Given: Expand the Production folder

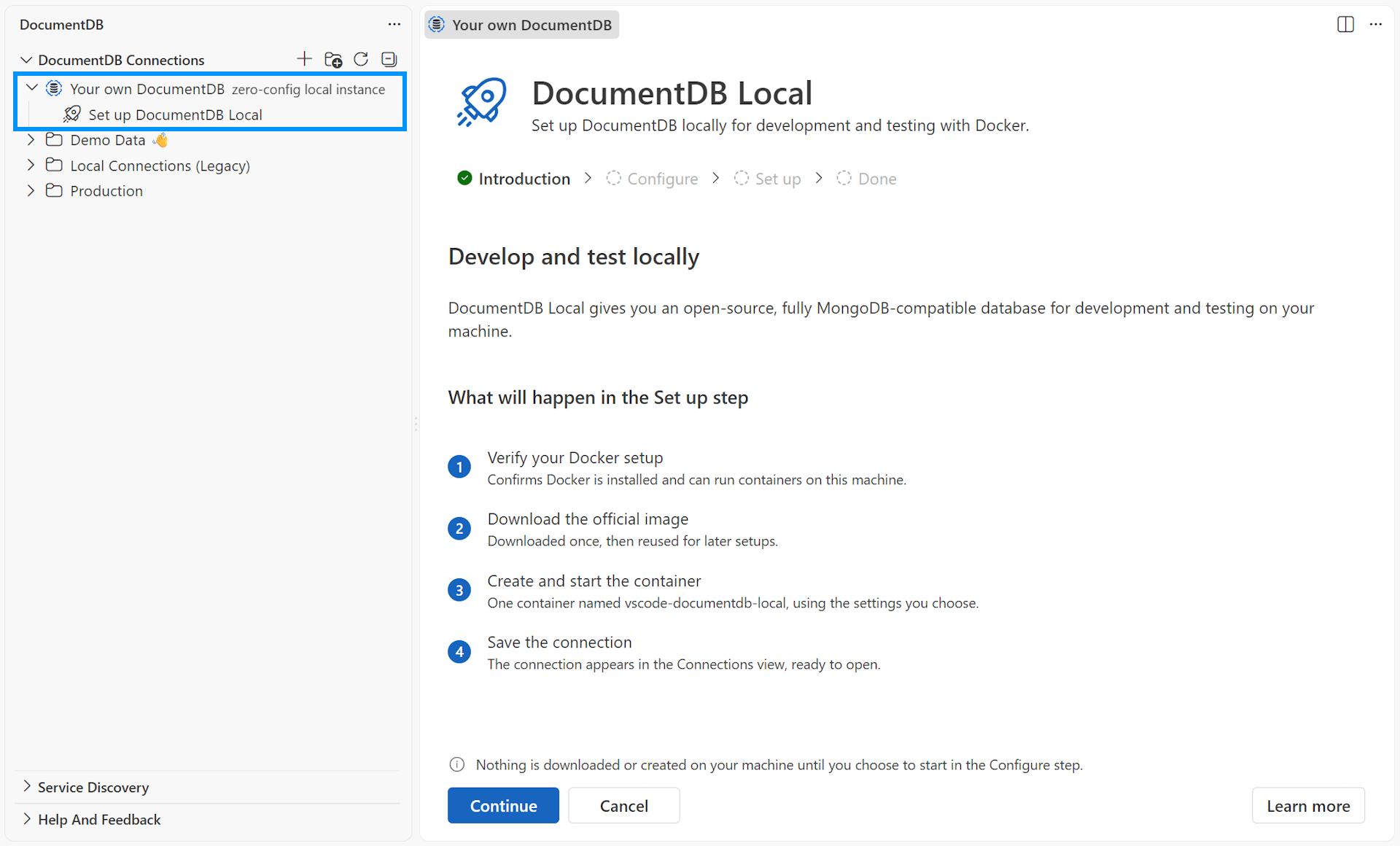Looking at the screenshot, I should coord(31,190).
